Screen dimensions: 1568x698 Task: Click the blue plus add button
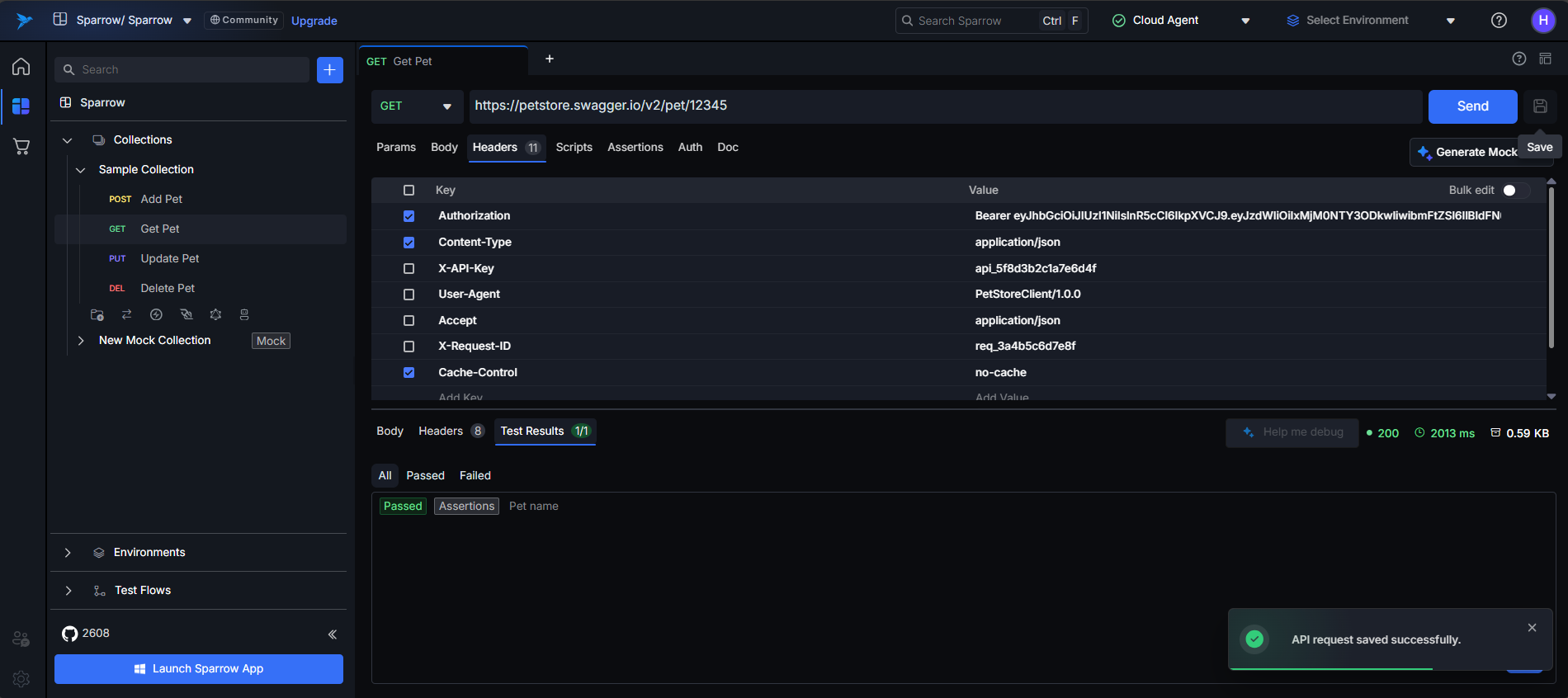click(x=329, y=70)
